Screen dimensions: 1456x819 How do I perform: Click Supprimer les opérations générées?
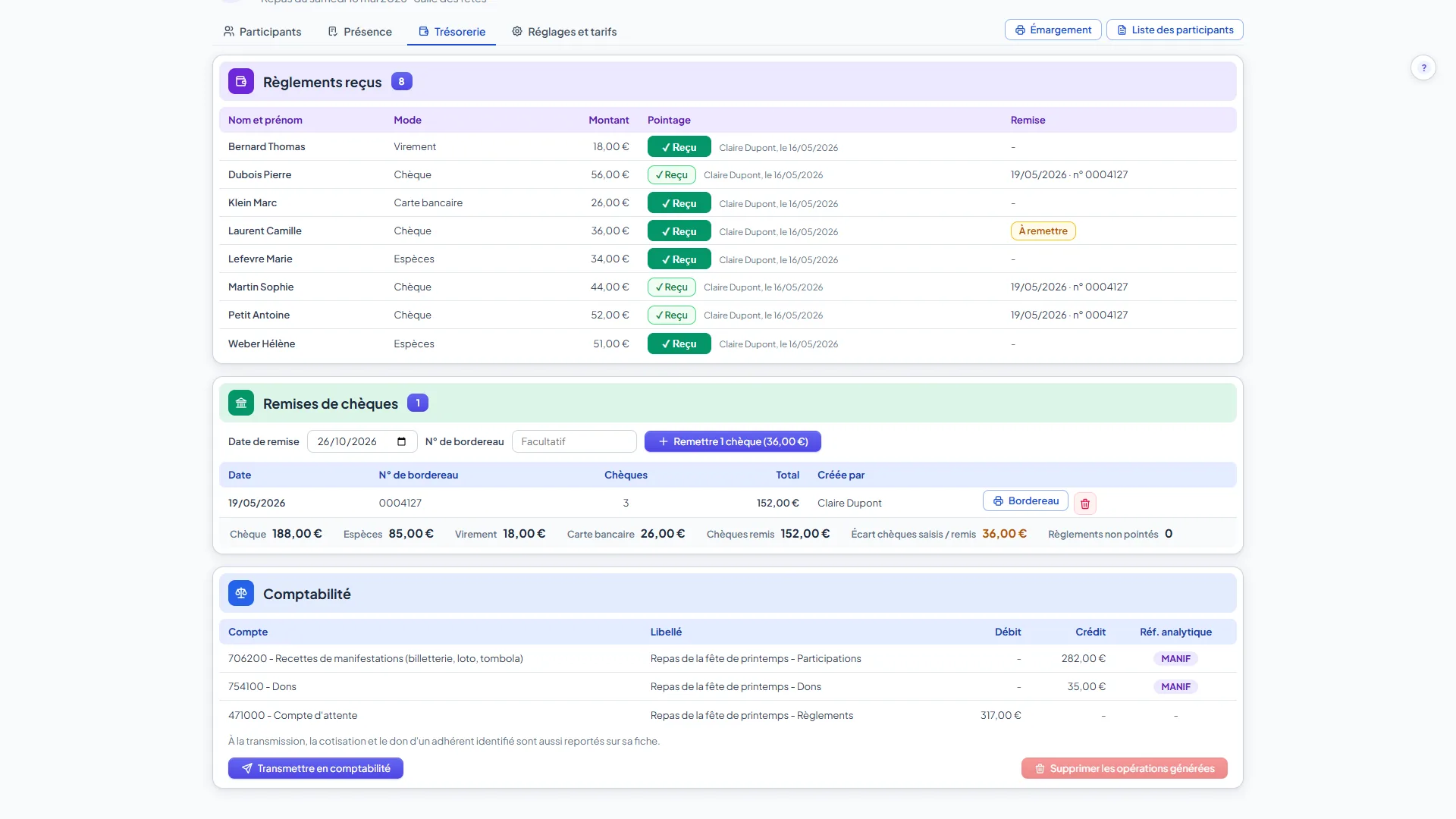(x=1124, y=768)
